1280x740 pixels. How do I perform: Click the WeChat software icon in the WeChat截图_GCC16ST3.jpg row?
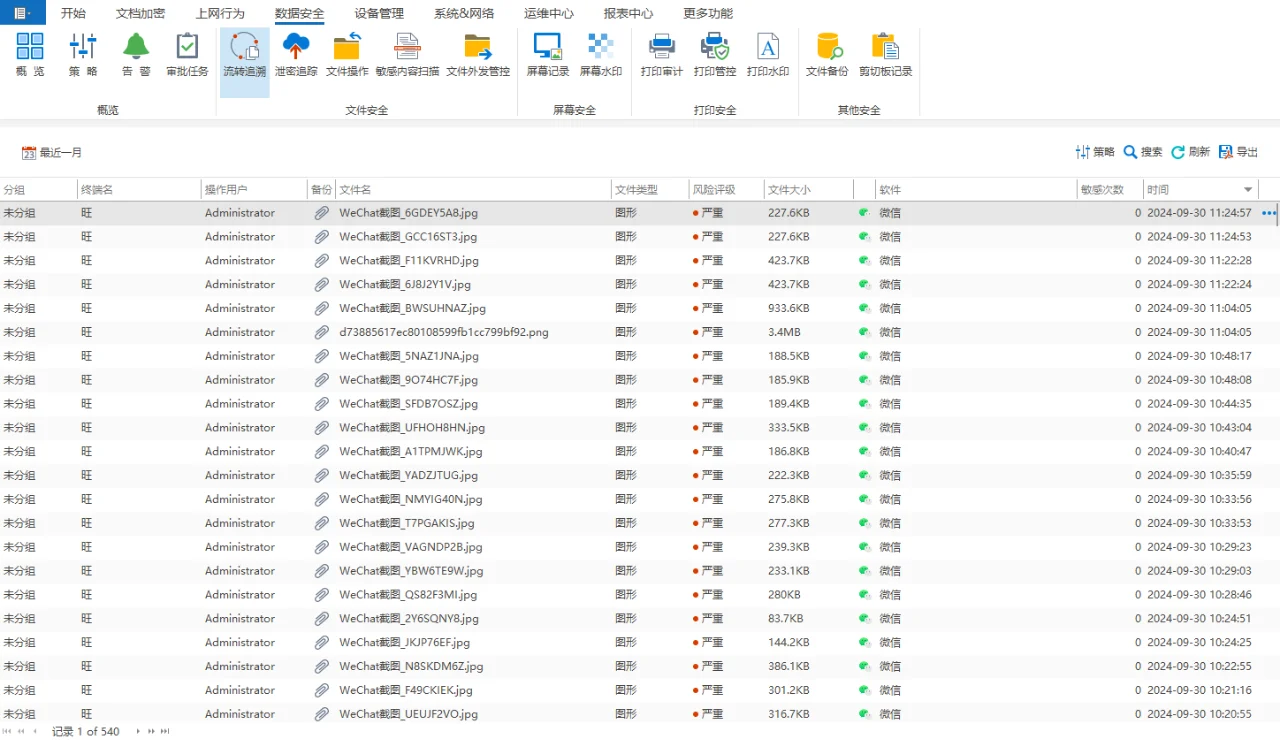click(864, 237)
